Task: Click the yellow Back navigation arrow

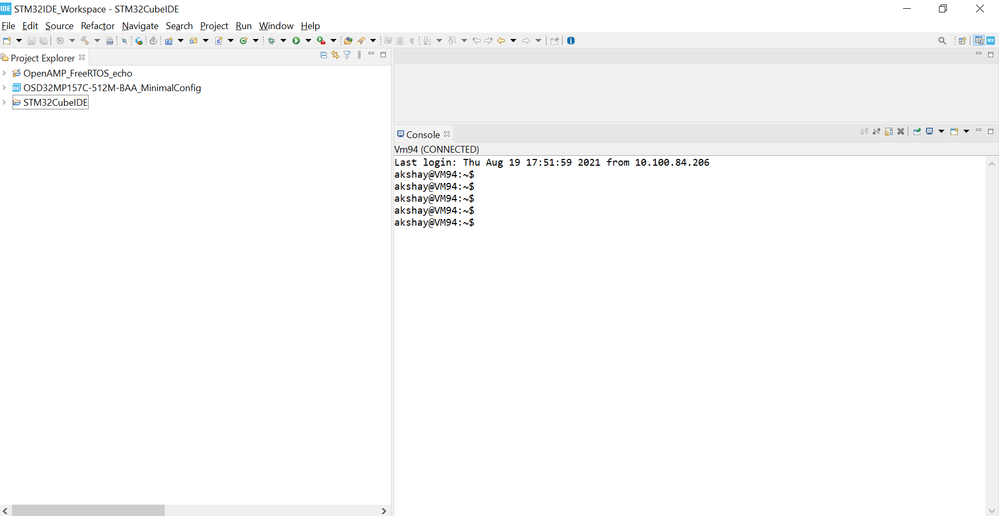Action: point(501,40)
